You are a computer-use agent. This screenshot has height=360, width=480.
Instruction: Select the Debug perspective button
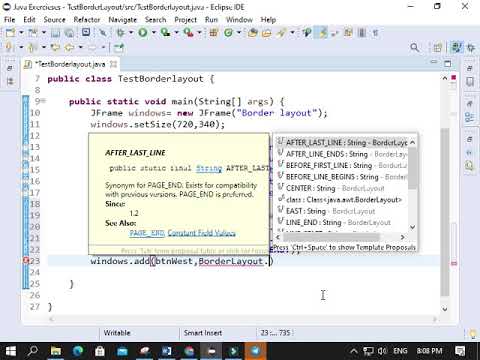(x=471, y=48)
